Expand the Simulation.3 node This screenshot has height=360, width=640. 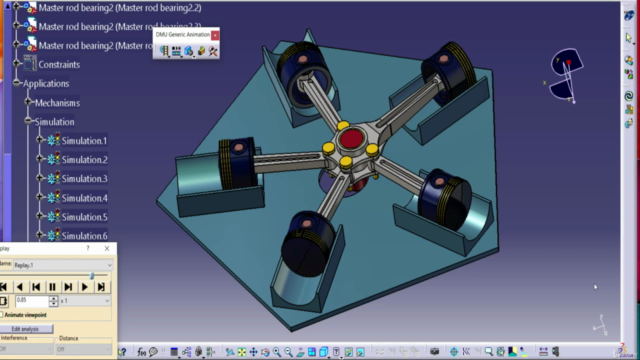point(39,178)
